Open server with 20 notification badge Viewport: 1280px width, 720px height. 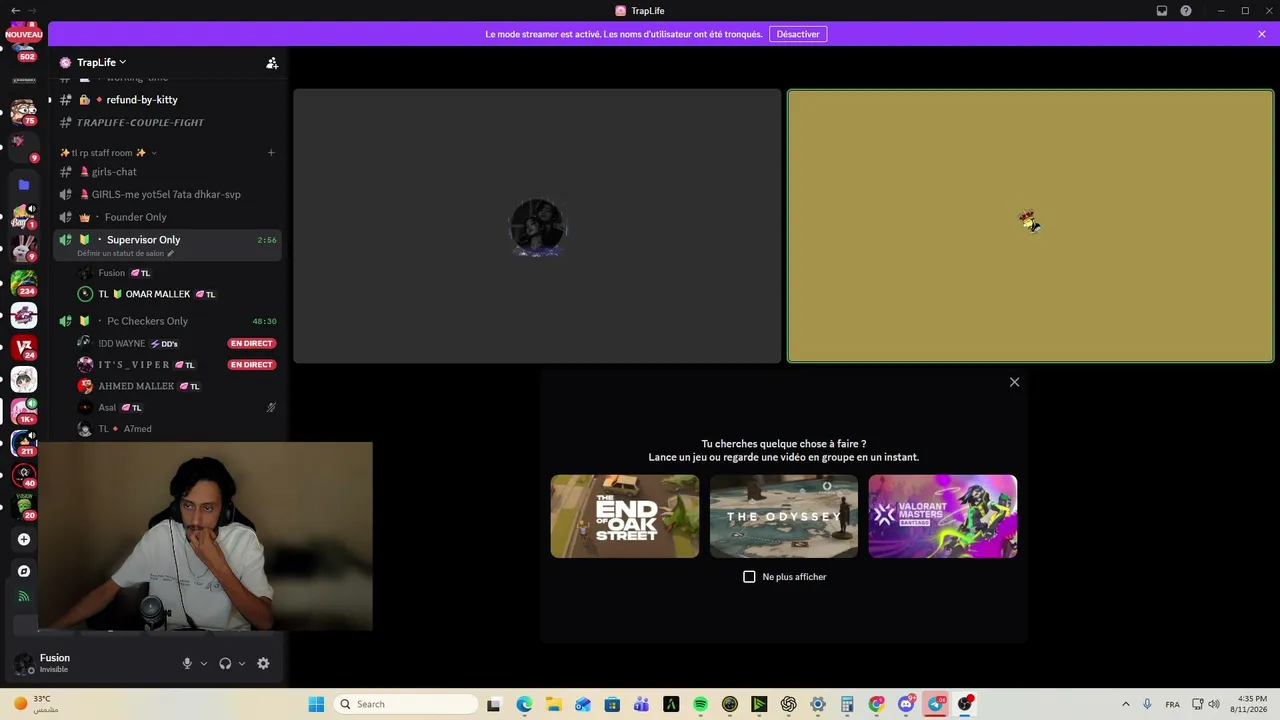point(24,507)
